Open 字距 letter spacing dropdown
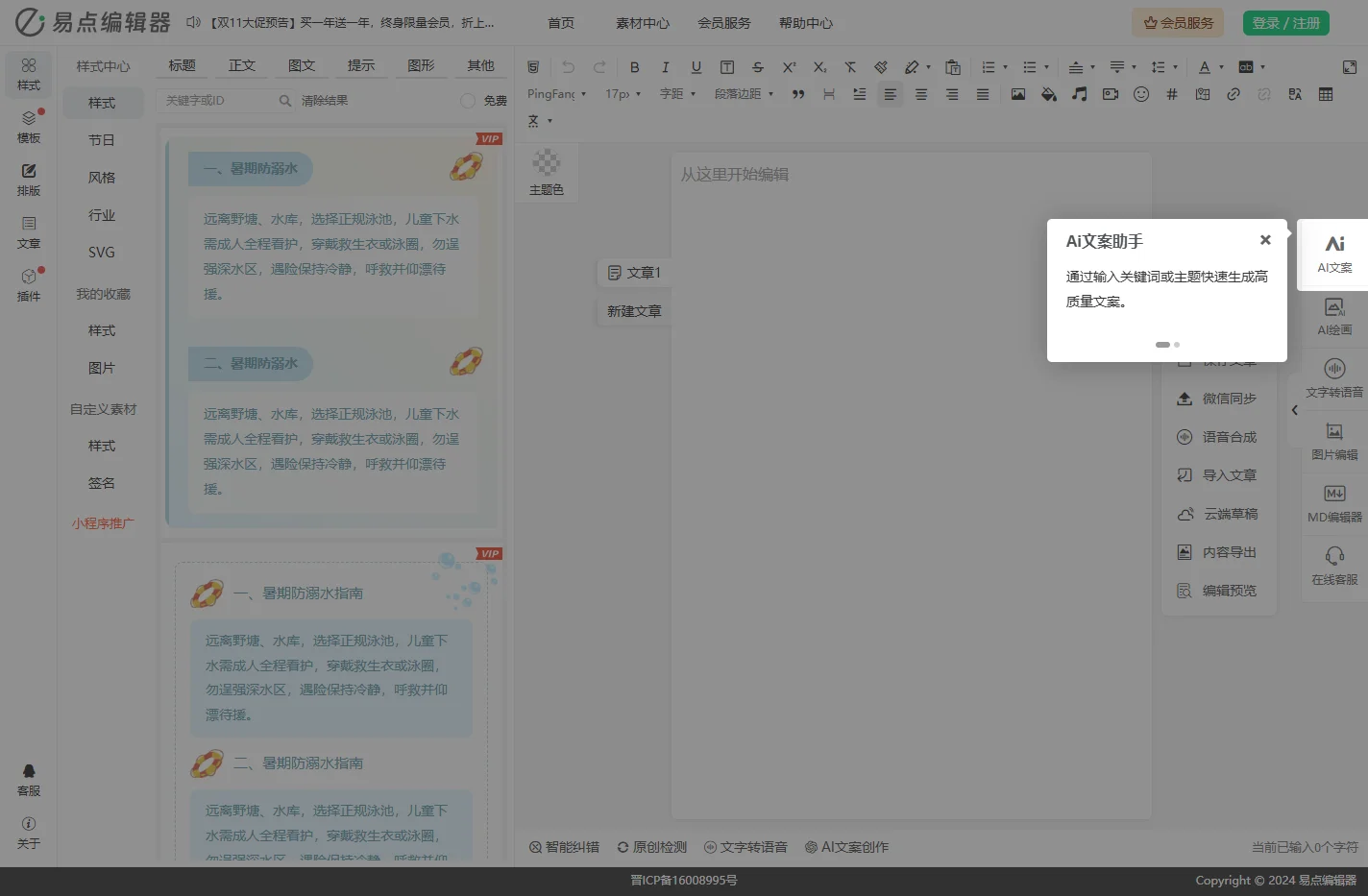 point(677,94)
